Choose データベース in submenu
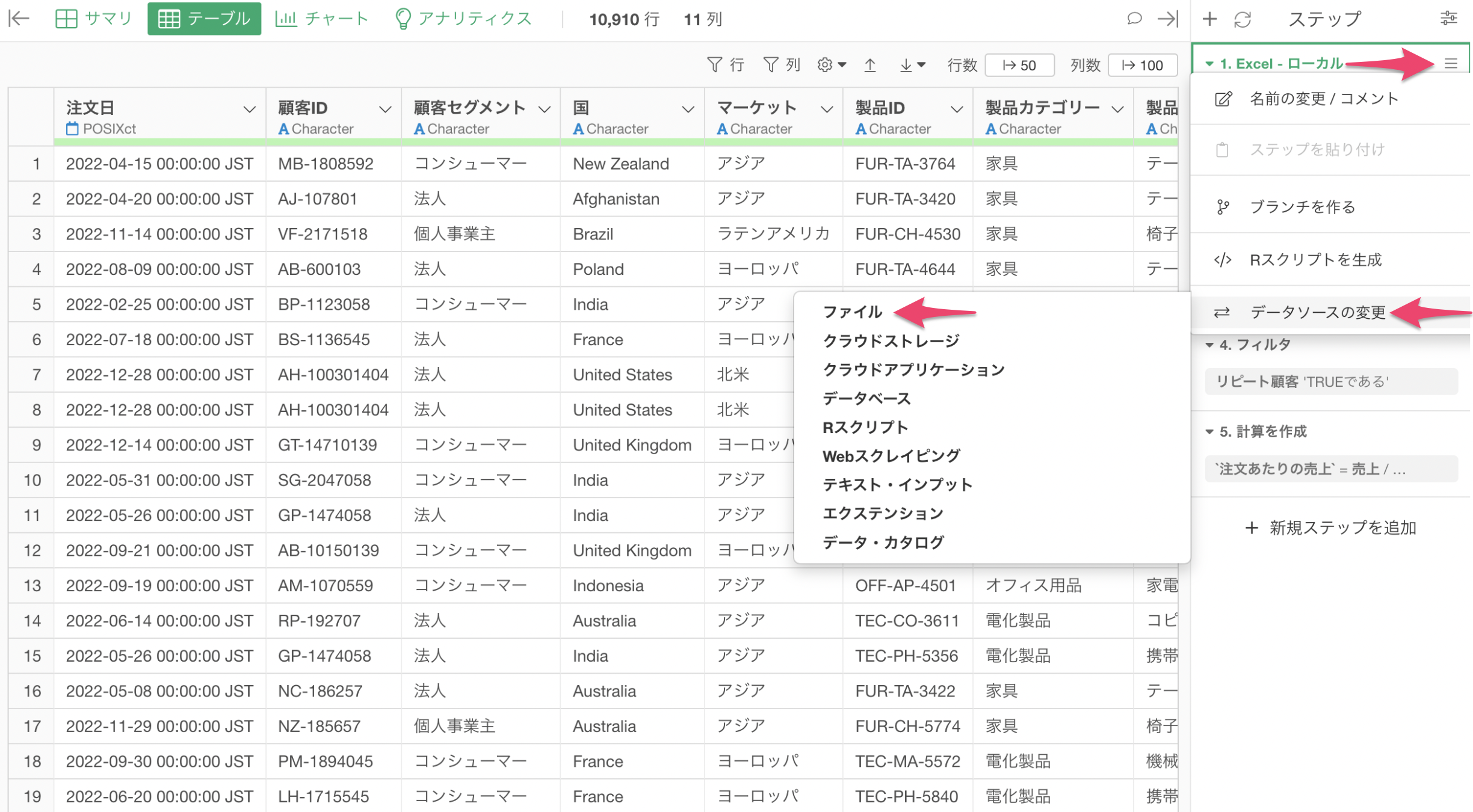The image size is (1473, 812). click(x=866, y=398)
